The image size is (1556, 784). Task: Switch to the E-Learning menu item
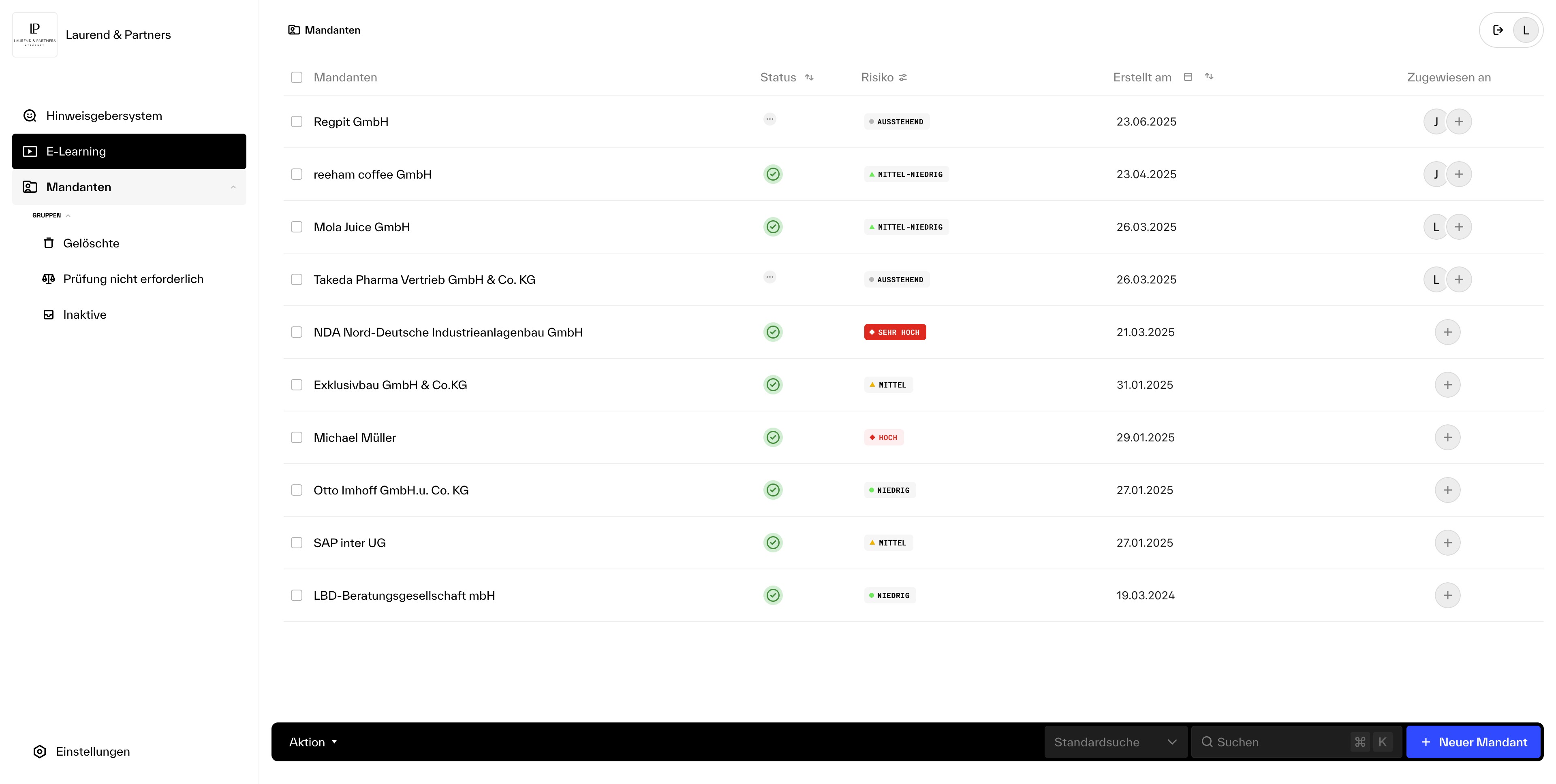(76, 151)
